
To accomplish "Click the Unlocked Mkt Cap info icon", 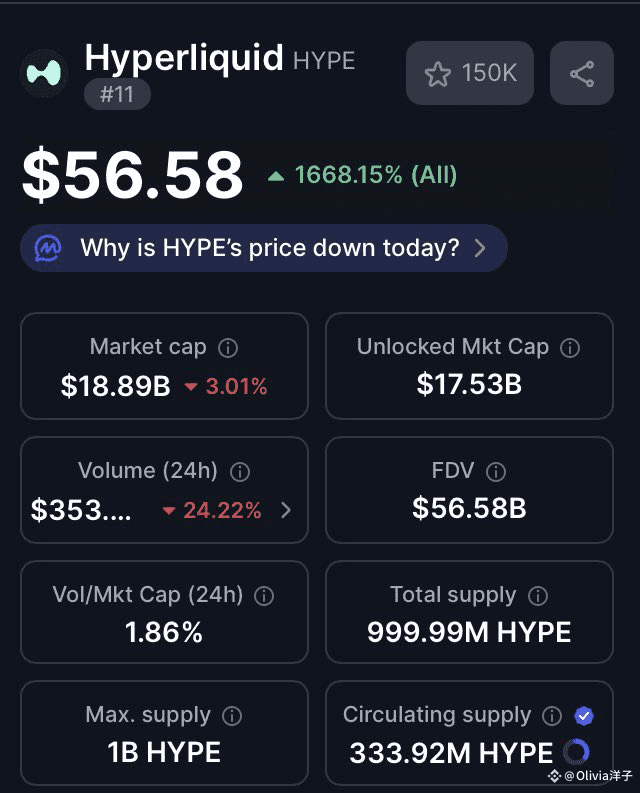I will [x=570, y=348].
